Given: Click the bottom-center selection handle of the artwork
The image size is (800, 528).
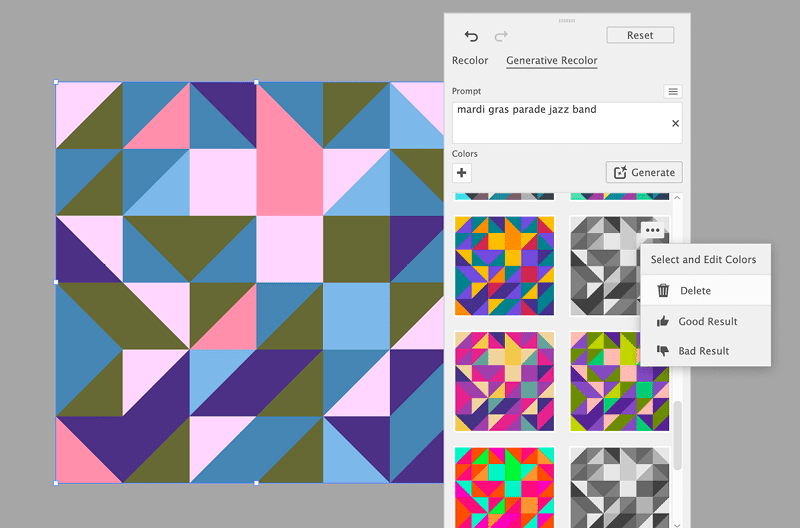Looking at the screenshot, I should pos(256,483).
